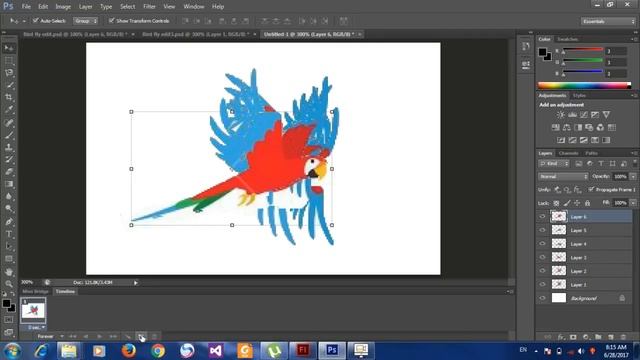
Task: Open the Essentials workspace dropdown
Action: [x=608, y=21]
